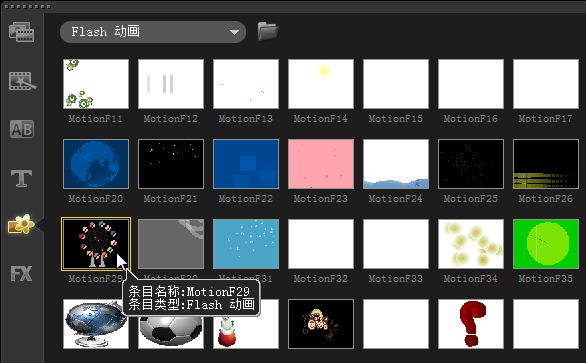Open the Graphics library flower icon

click(x=21, y=225)
